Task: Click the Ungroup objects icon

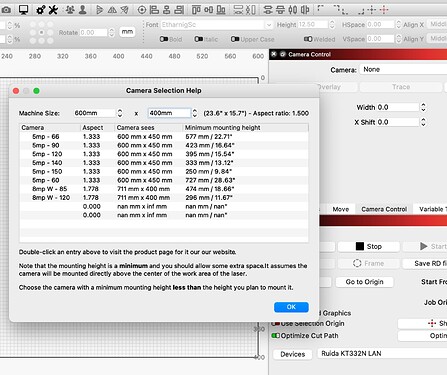Action: (x=83, y=10)
